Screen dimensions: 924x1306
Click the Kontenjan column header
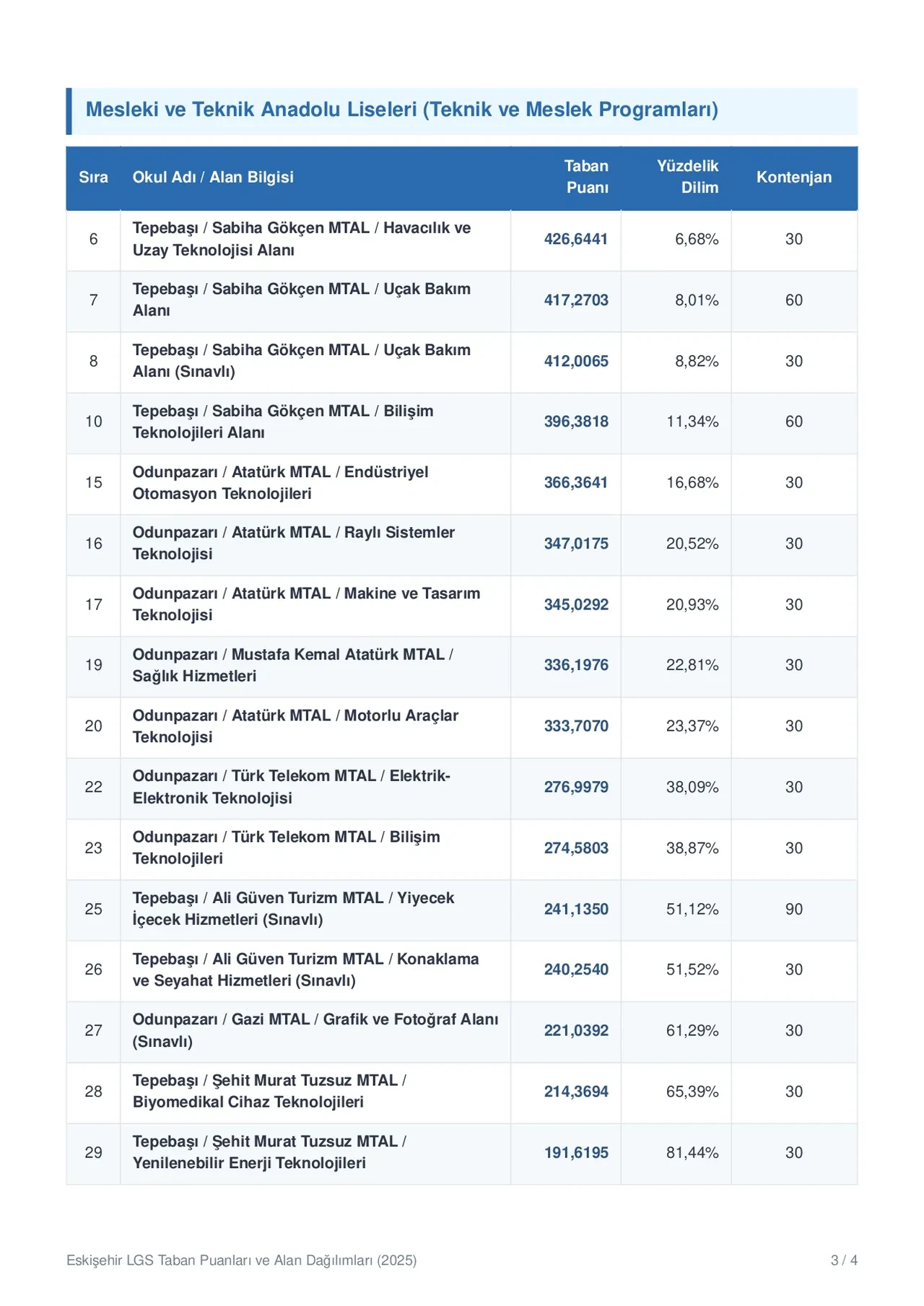click(x=793, y=178)
